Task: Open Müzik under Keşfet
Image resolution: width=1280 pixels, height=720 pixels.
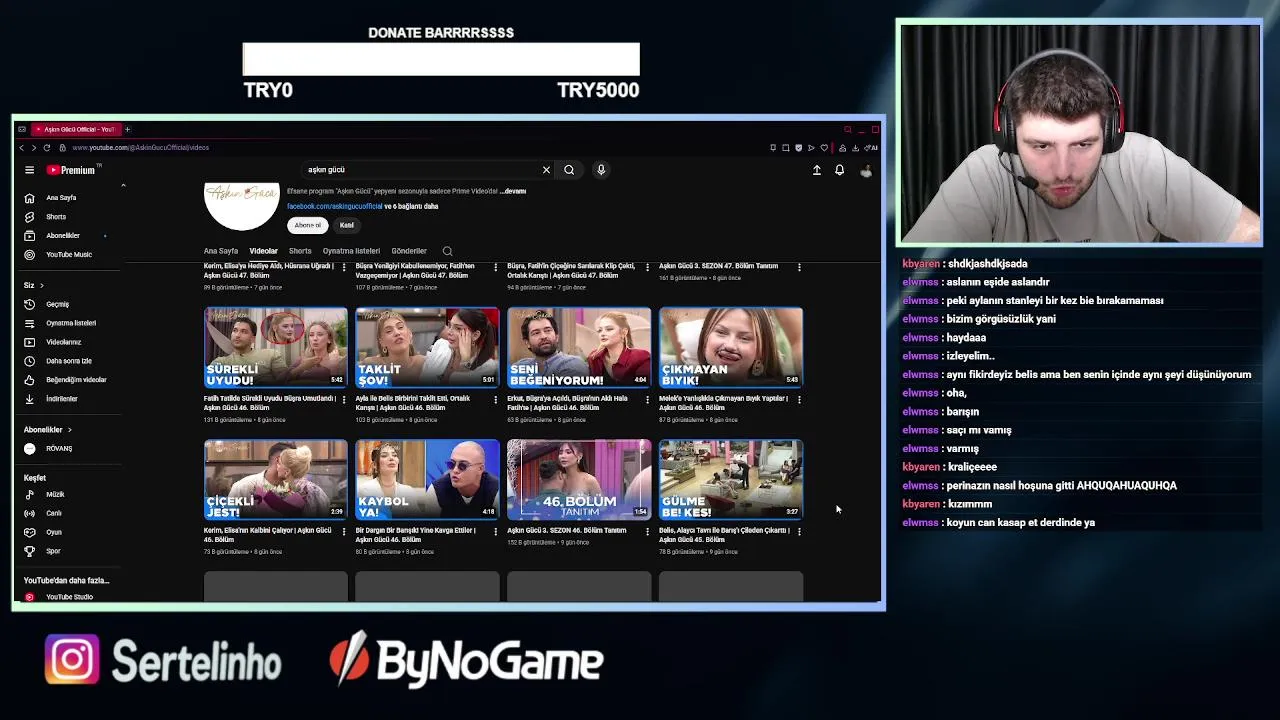Action: click(x=55, y=495)
